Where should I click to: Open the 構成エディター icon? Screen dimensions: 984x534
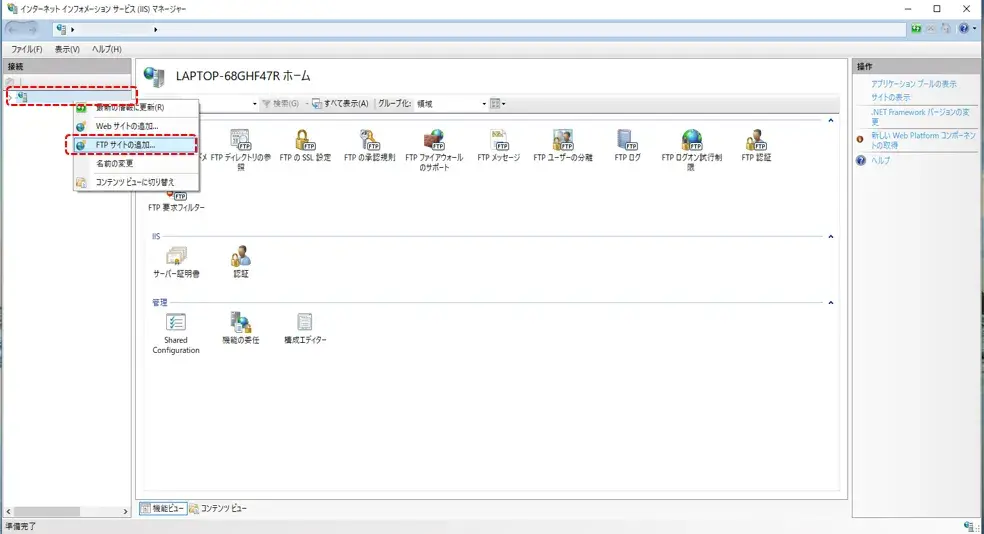tap(305, 323)
